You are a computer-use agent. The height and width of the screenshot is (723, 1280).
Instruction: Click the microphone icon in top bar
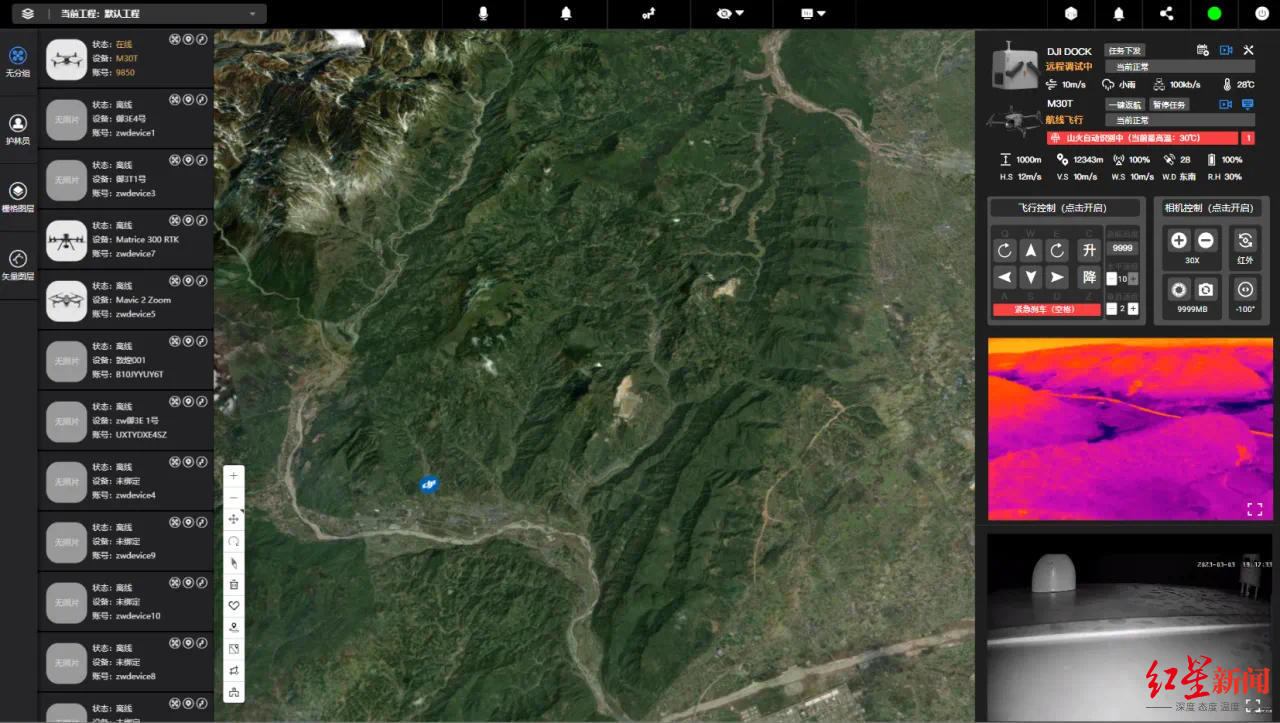click(x=483, y=14)
